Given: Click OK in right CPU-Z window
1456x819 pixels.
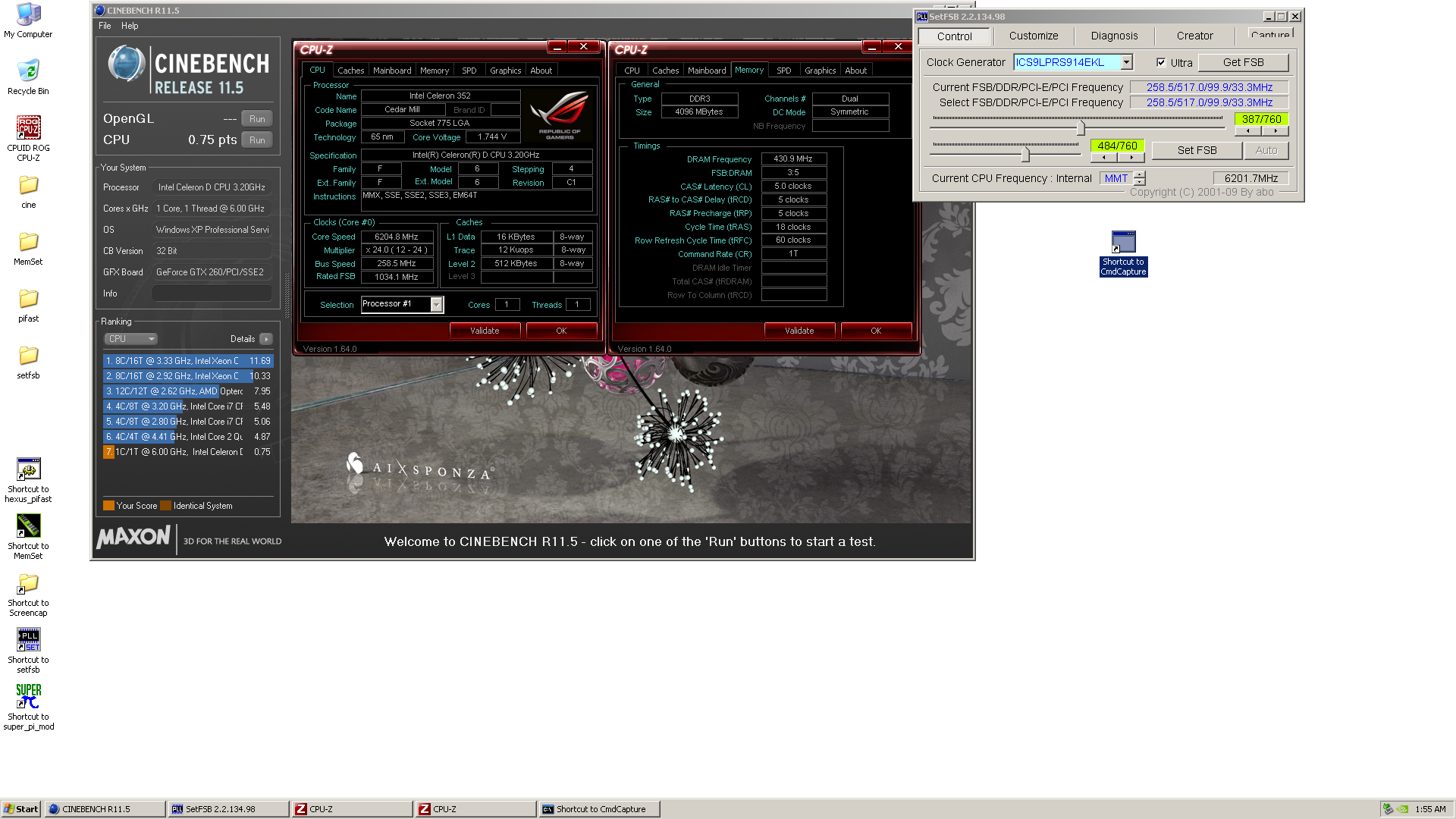Looking at the screenshot, I should click(876, 331).
